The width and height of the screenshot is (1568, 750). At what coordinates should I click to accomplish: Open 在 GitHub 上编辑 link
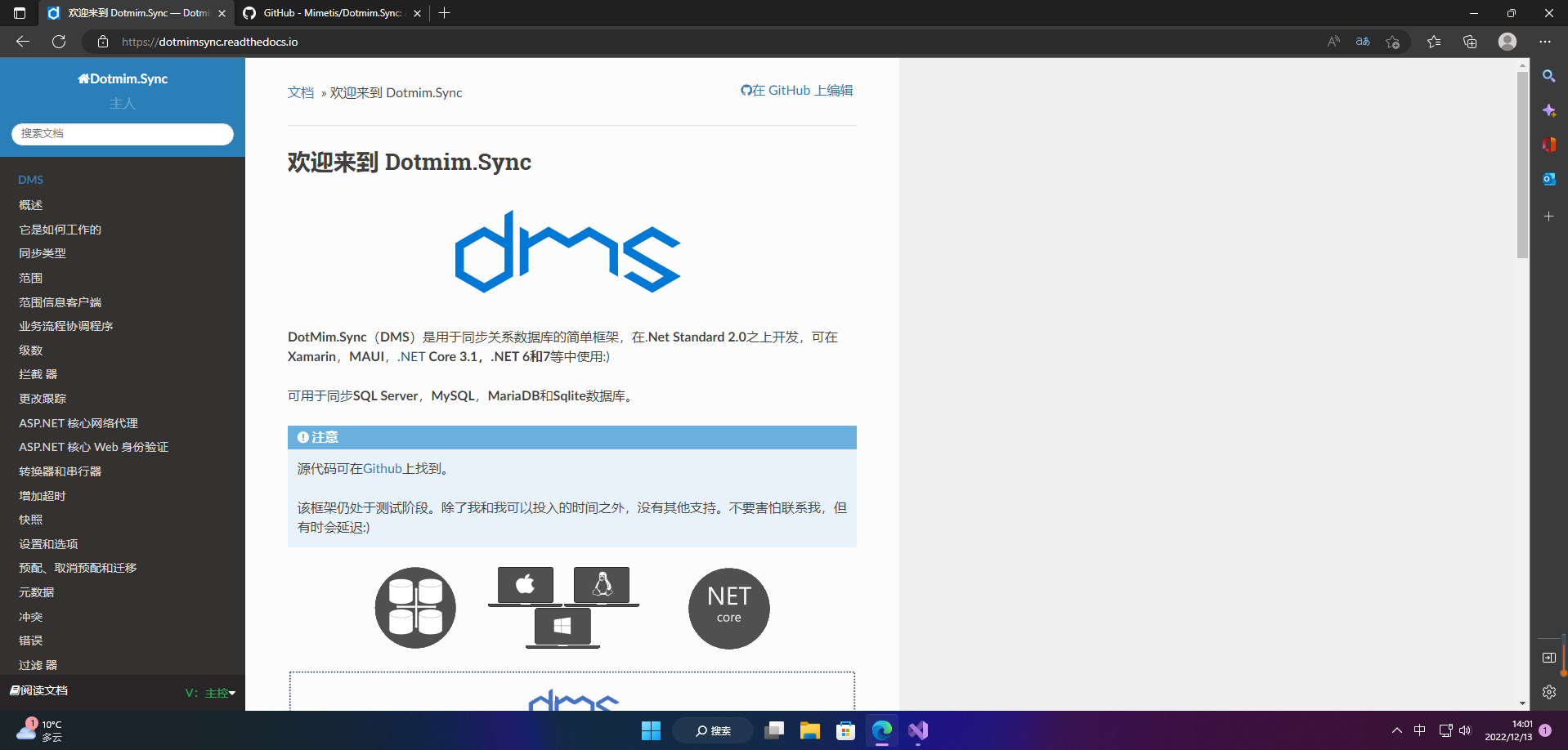click(797, 90)
